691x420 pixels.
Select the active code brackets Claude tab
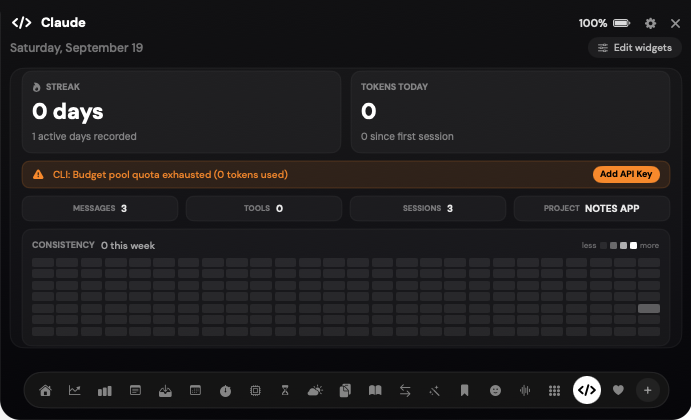(587, 390)
